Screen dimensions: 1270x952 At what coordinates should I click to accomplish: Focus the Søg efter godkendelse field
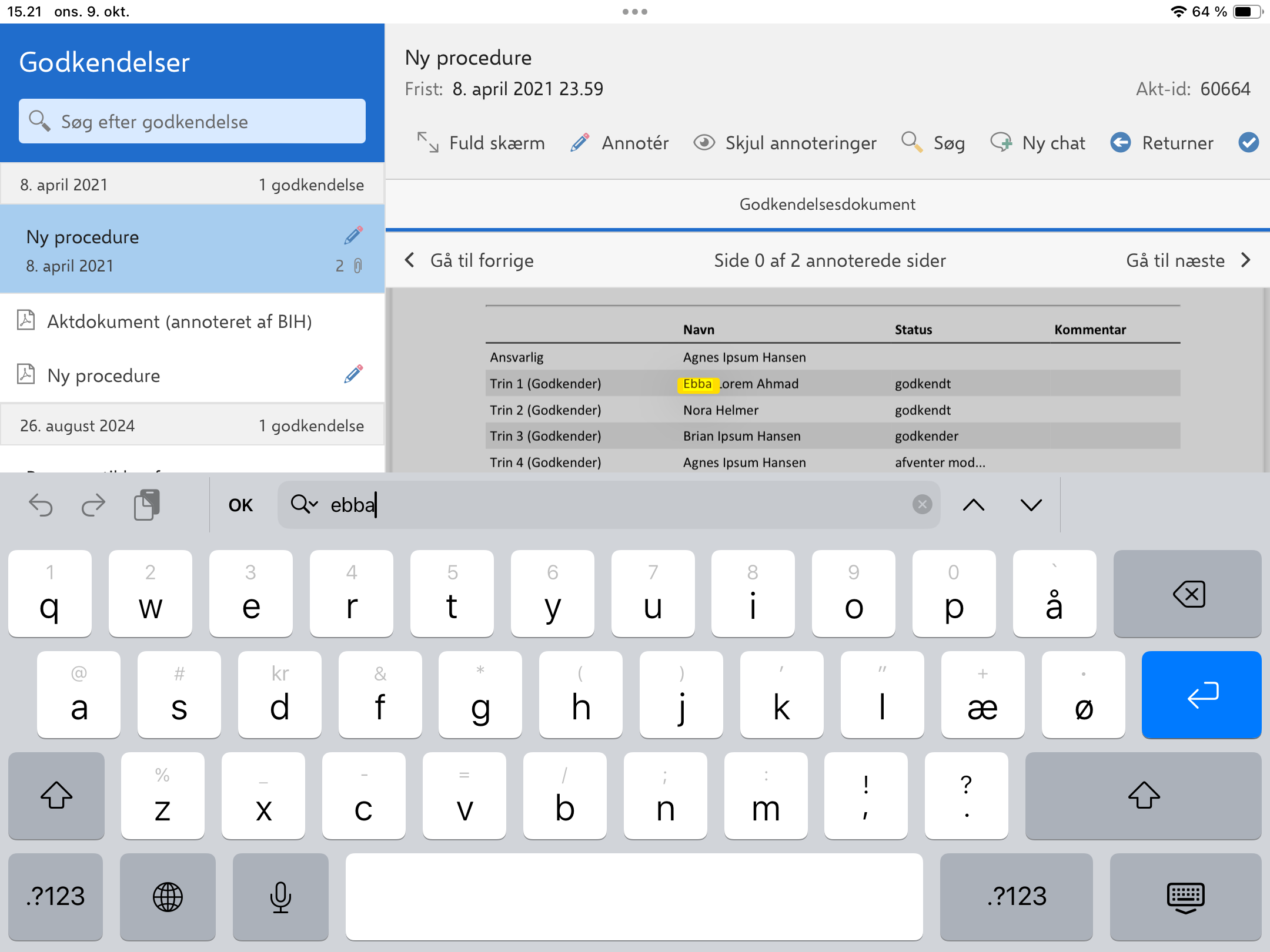pyautogui.click(x=192, y=121)
